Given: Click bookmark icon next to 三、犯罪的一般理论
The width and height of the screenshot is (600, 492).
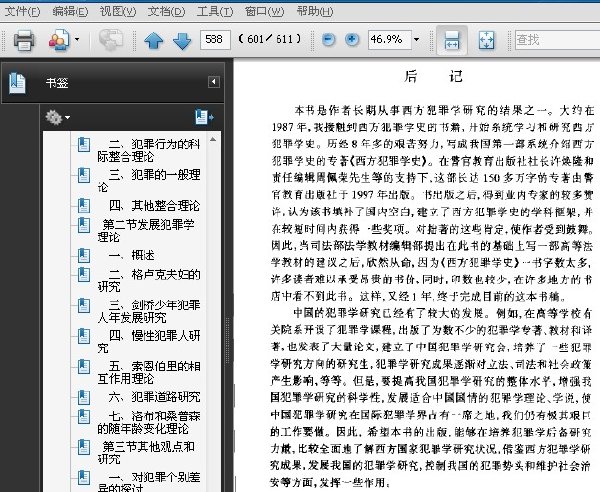Looking at the screenshot, I should coord(84,175).
